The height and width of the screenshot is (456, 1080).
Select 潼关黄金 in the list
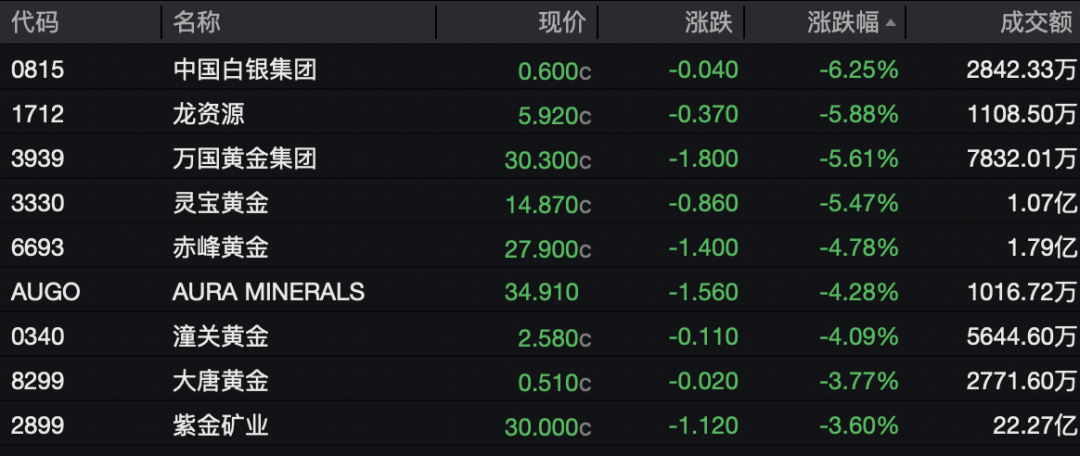[221, 337]
